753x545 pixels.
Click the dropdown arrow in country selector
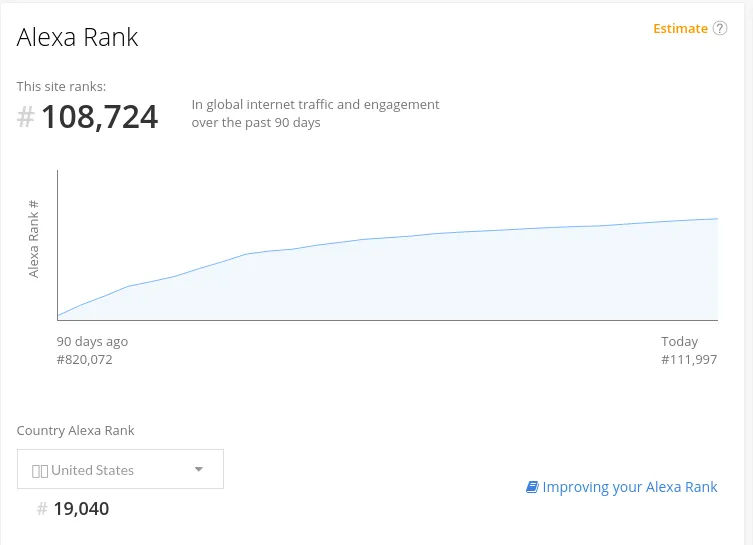click(x=199, y=469)
